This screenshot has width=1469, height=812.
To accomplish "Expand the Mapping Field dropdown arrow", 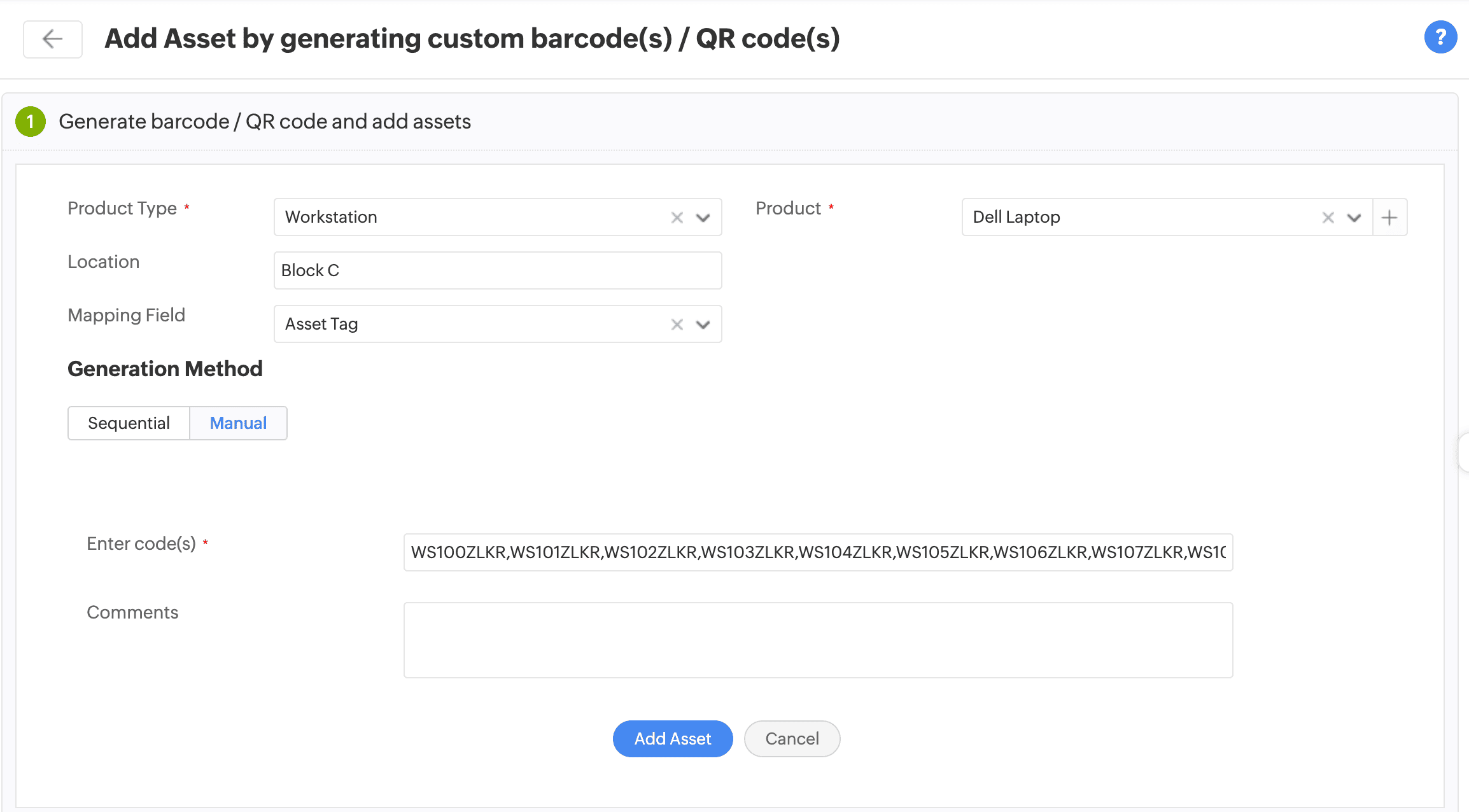I will pos(703,325).
